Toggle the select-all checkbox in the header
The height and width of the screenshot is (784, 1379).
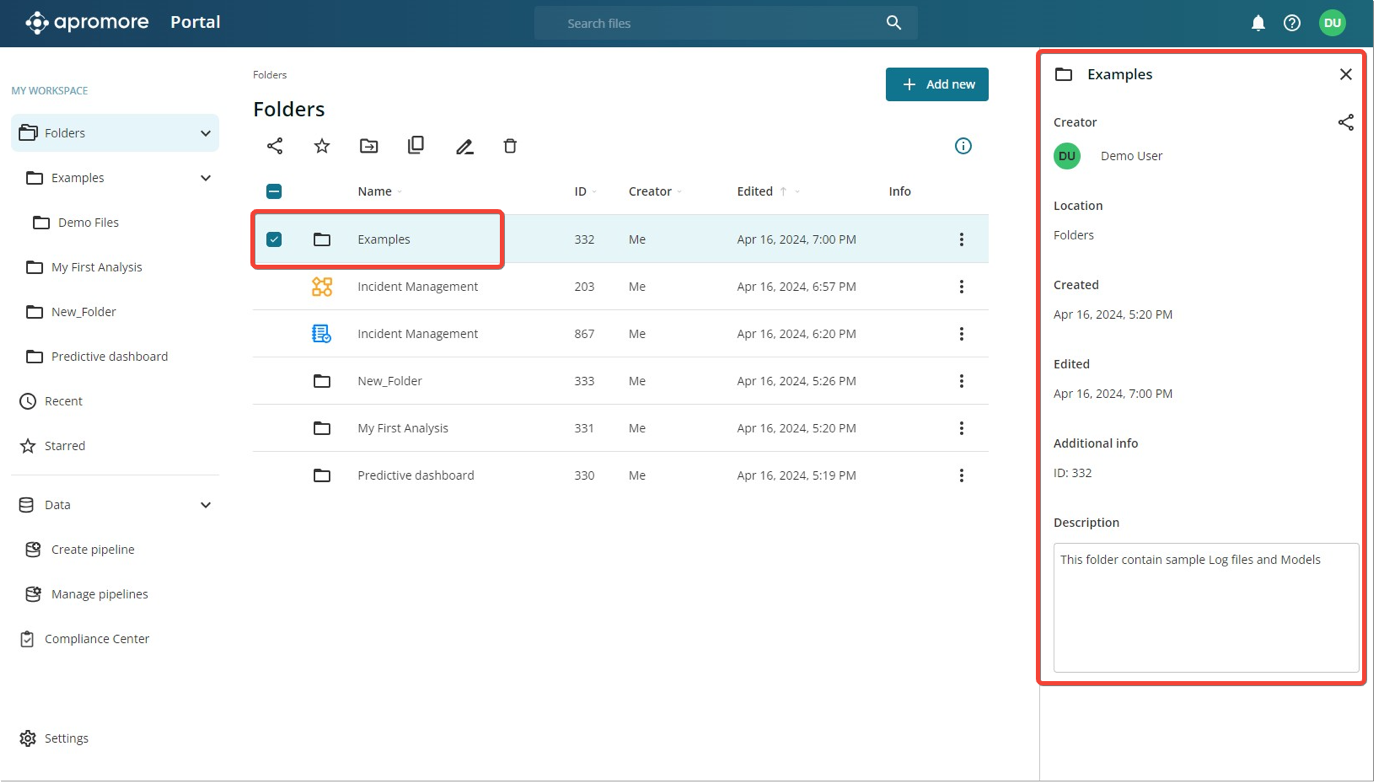(x=274, y=191)
